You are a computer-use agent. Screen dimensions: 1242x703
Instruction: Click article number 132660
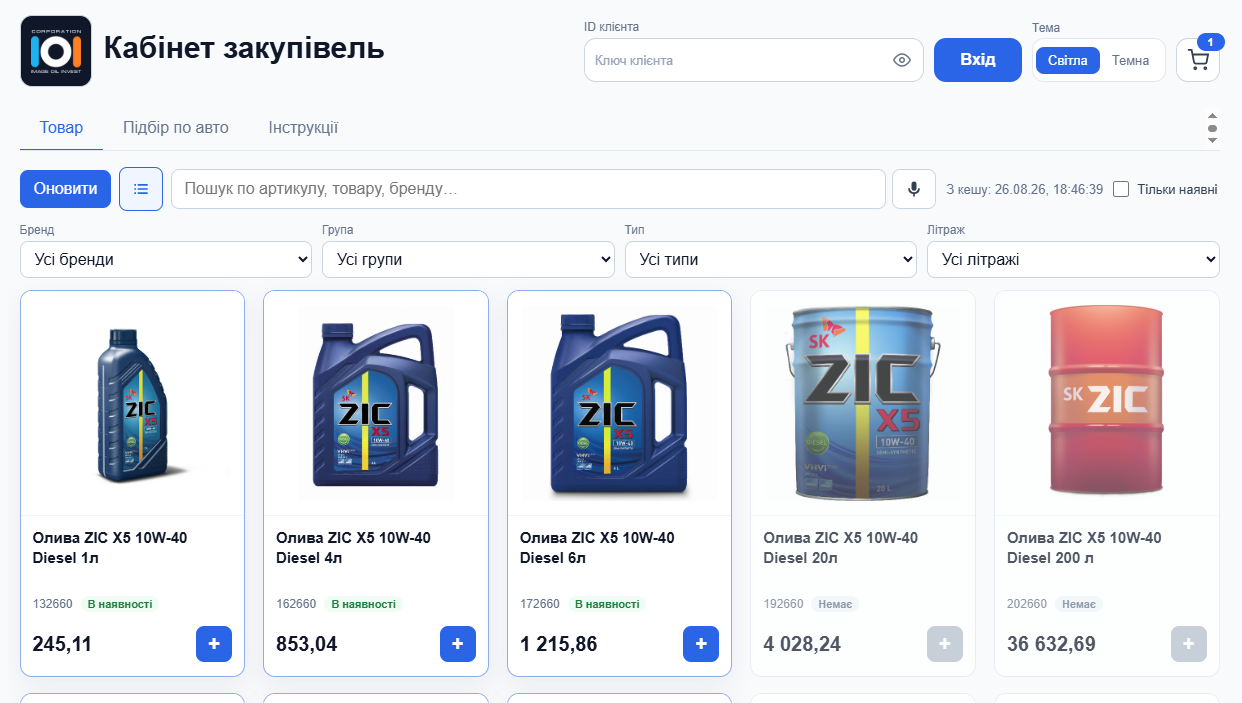point(53,604)
